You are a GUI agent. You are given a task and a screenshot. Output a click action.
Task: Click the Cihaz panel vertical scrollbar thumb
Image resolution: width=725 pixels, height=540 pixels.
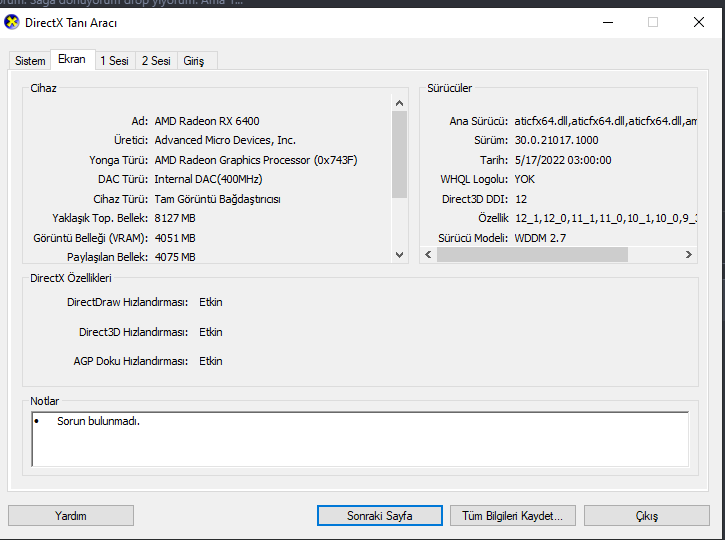[x=400, y=154]
